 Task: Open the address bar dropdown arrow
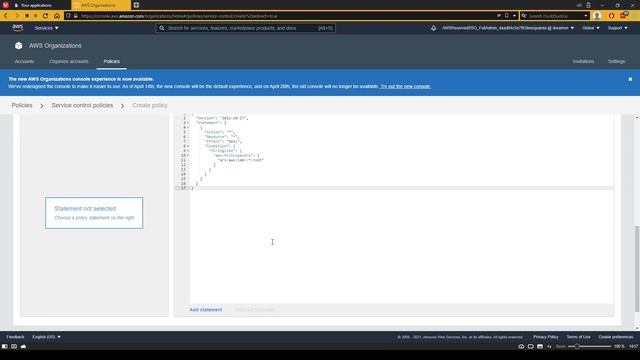pyautogui.click(x=514, y=16)
